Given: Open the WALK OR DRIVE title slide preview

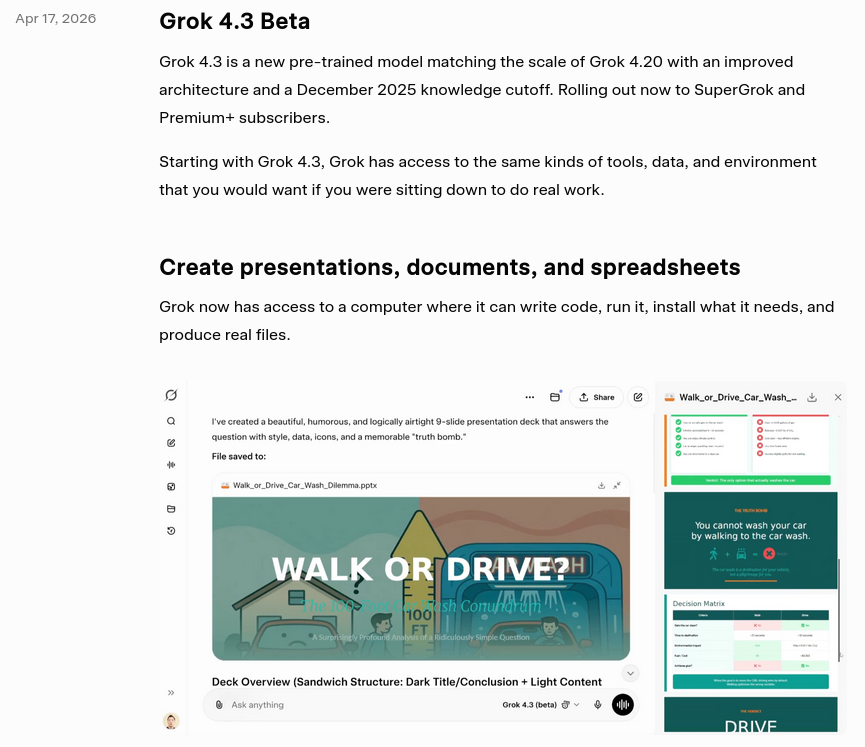Looking at the screenshot, I should (x=421, y=578).
